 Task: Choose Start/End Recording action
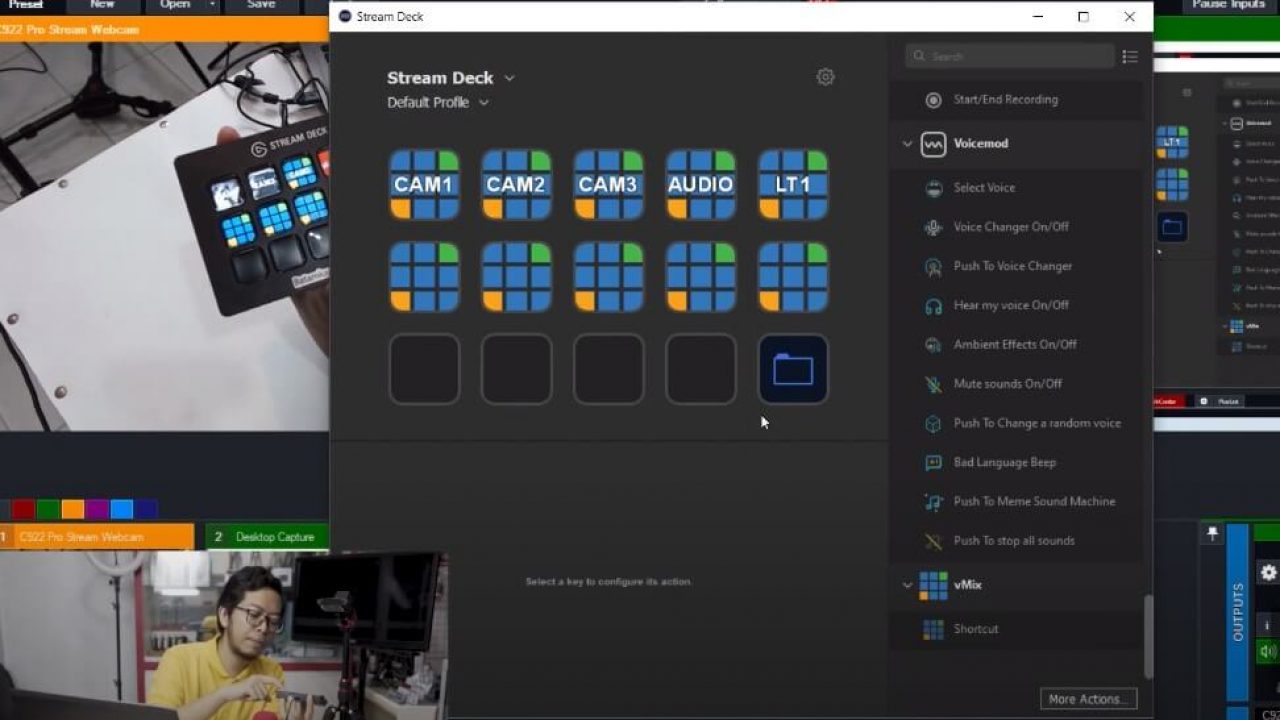pyautogui.click(x=1005, y=100)
